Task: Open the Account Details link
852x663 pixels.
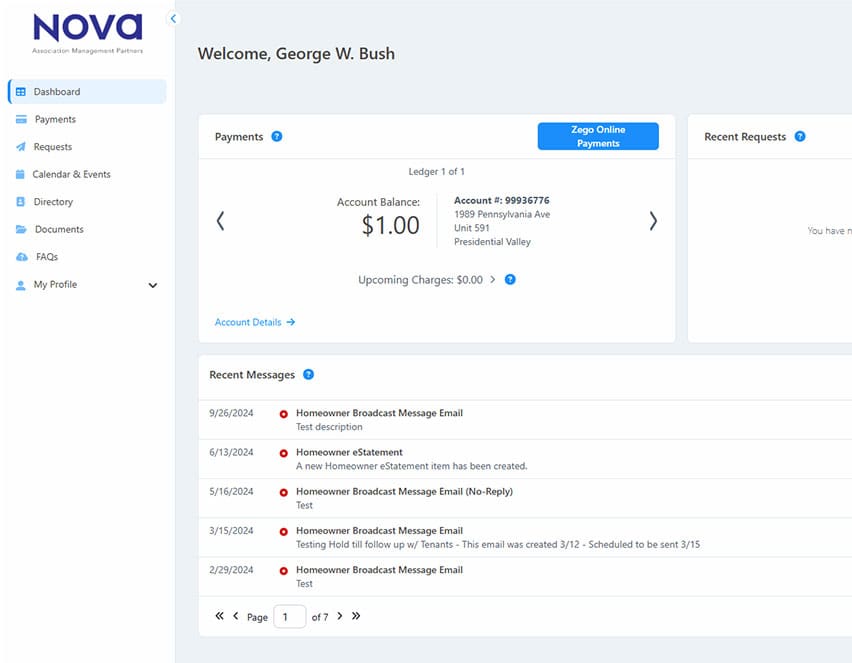Action: (255, 322)
